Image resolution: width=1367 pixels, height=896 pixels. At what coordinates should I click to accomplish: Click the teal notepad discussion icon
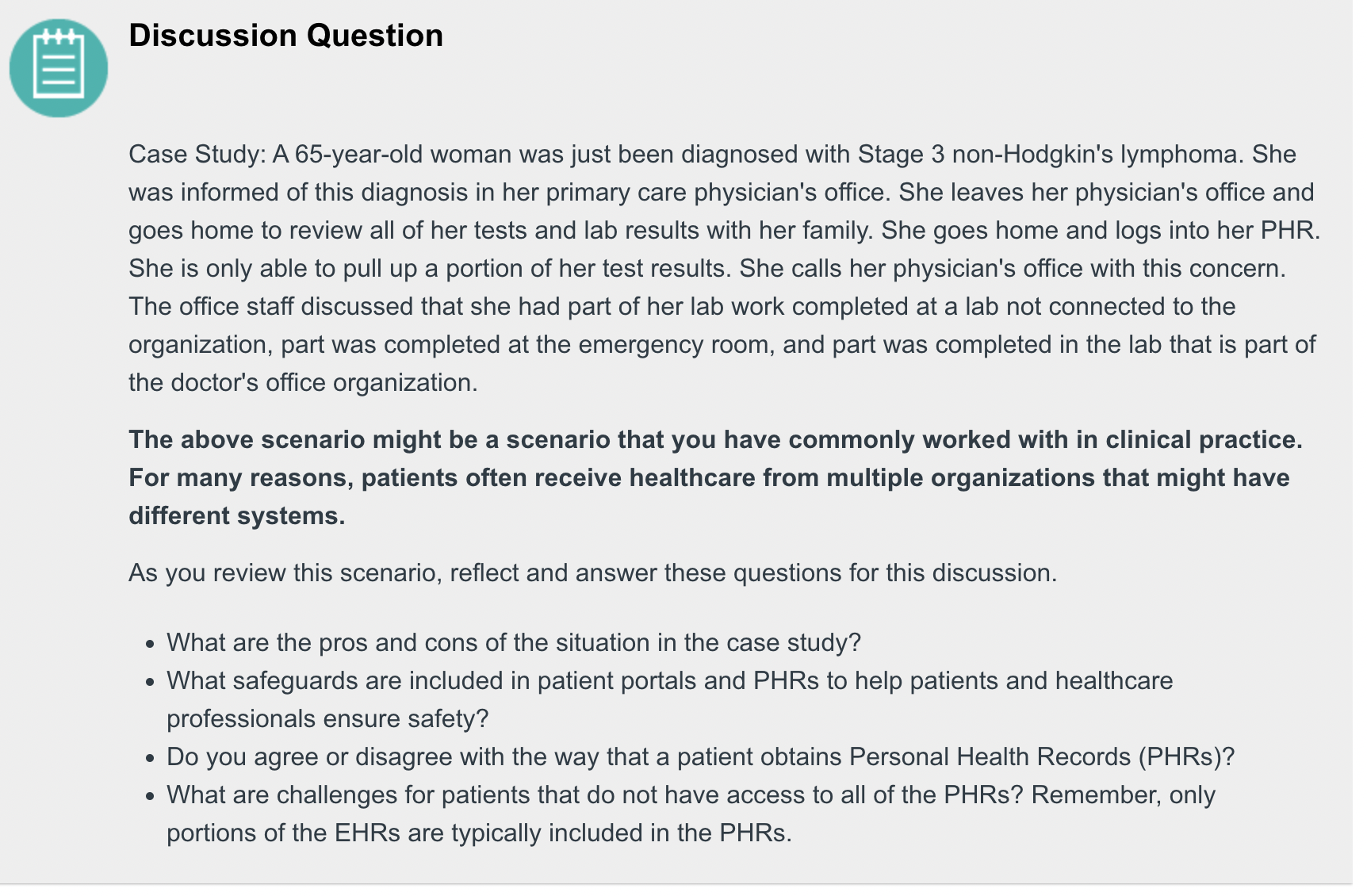click(59, 68)
